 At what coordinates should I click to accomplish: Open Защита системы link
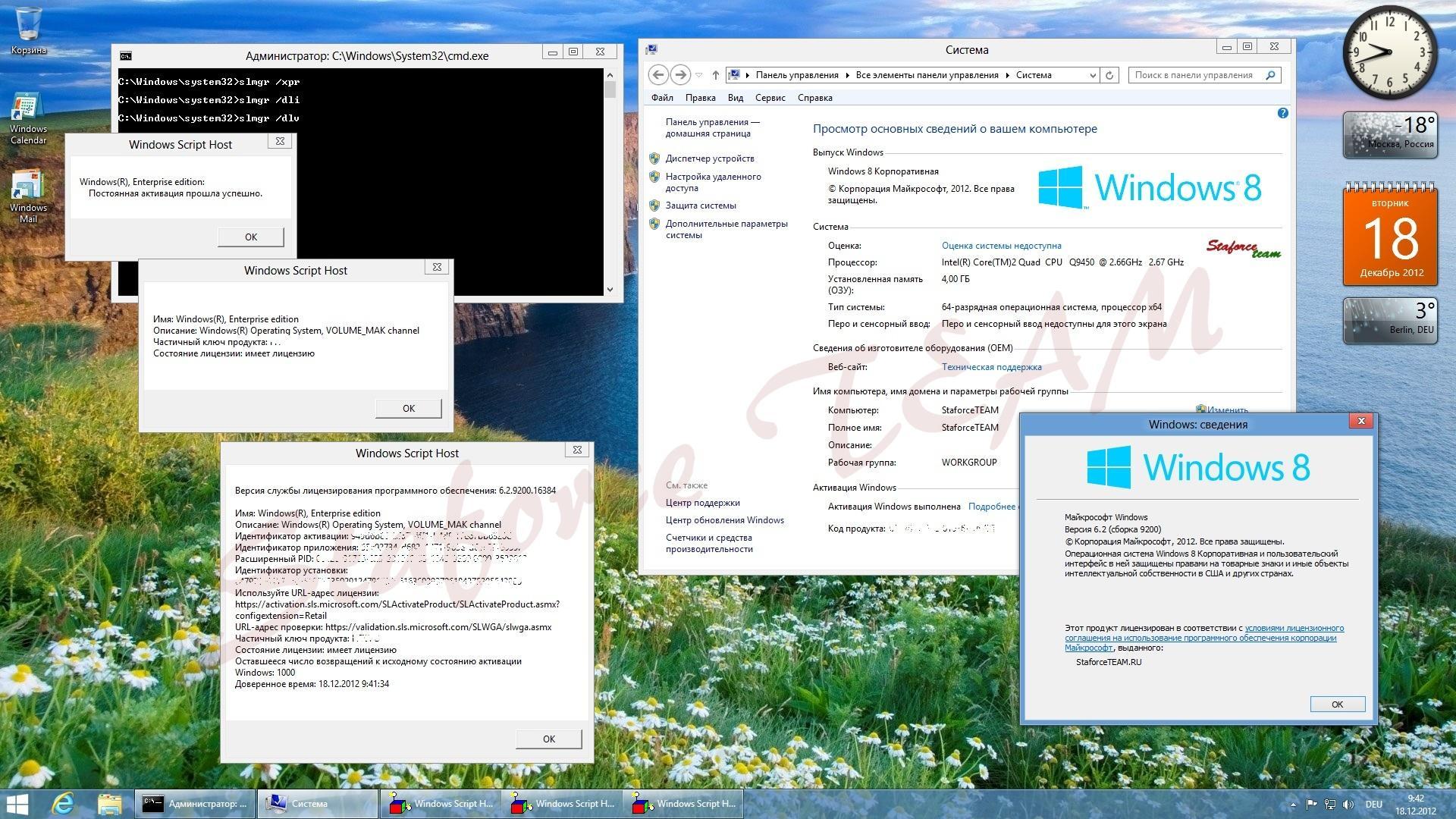coord(701,206)
